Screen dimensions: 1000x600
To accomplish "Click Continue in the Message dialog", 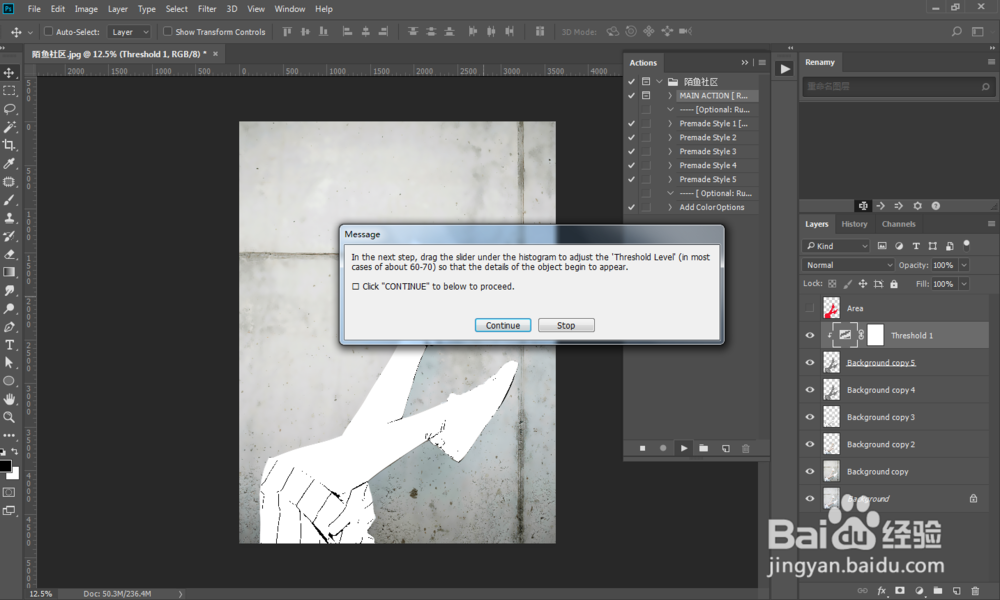I will [x=503, y=326].
